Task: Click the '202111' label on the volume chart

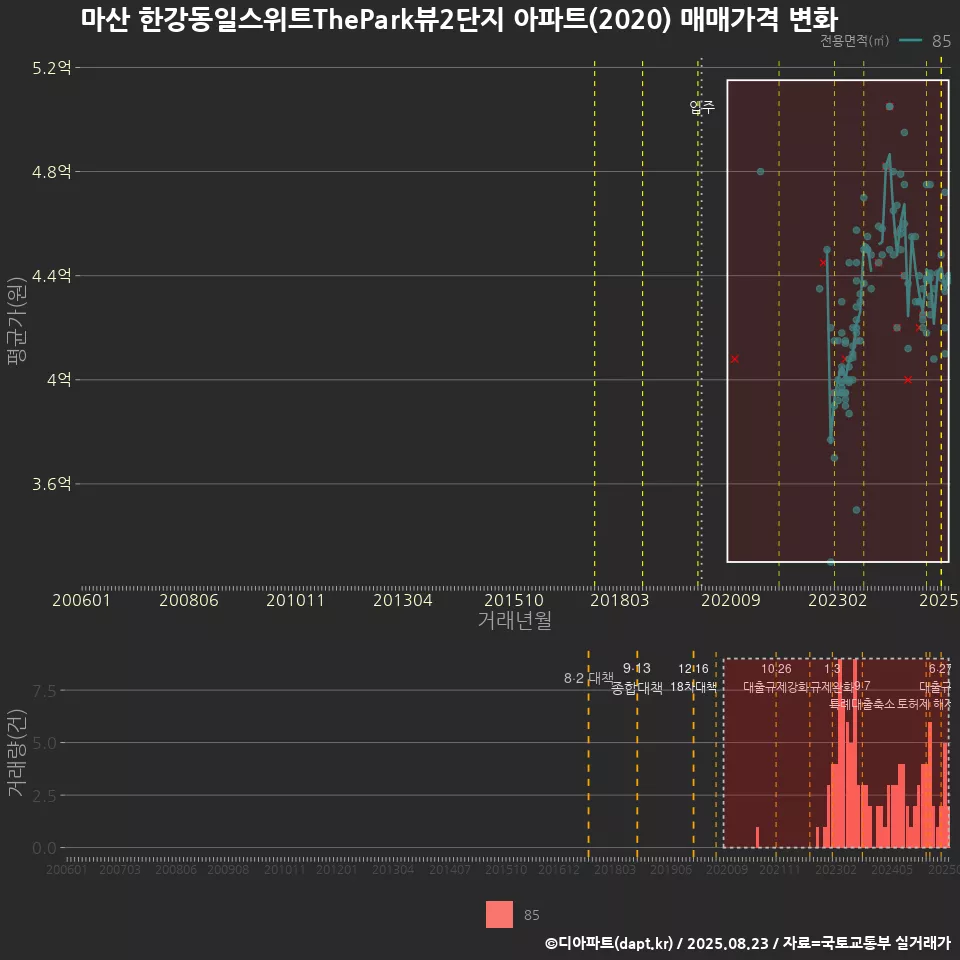Action: tap(780, 869)
